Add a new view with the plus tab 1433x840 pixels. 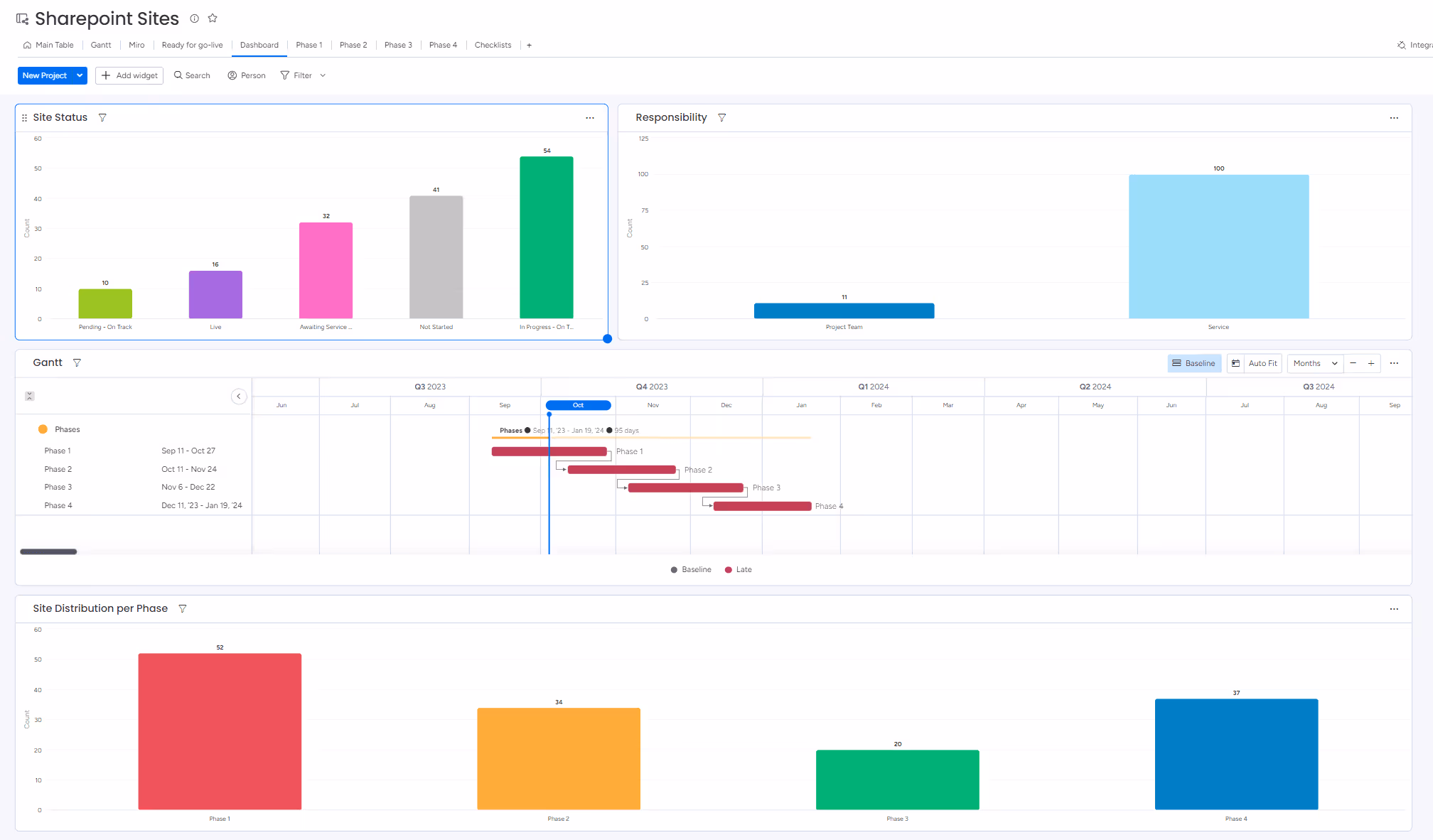click(529, 45)
